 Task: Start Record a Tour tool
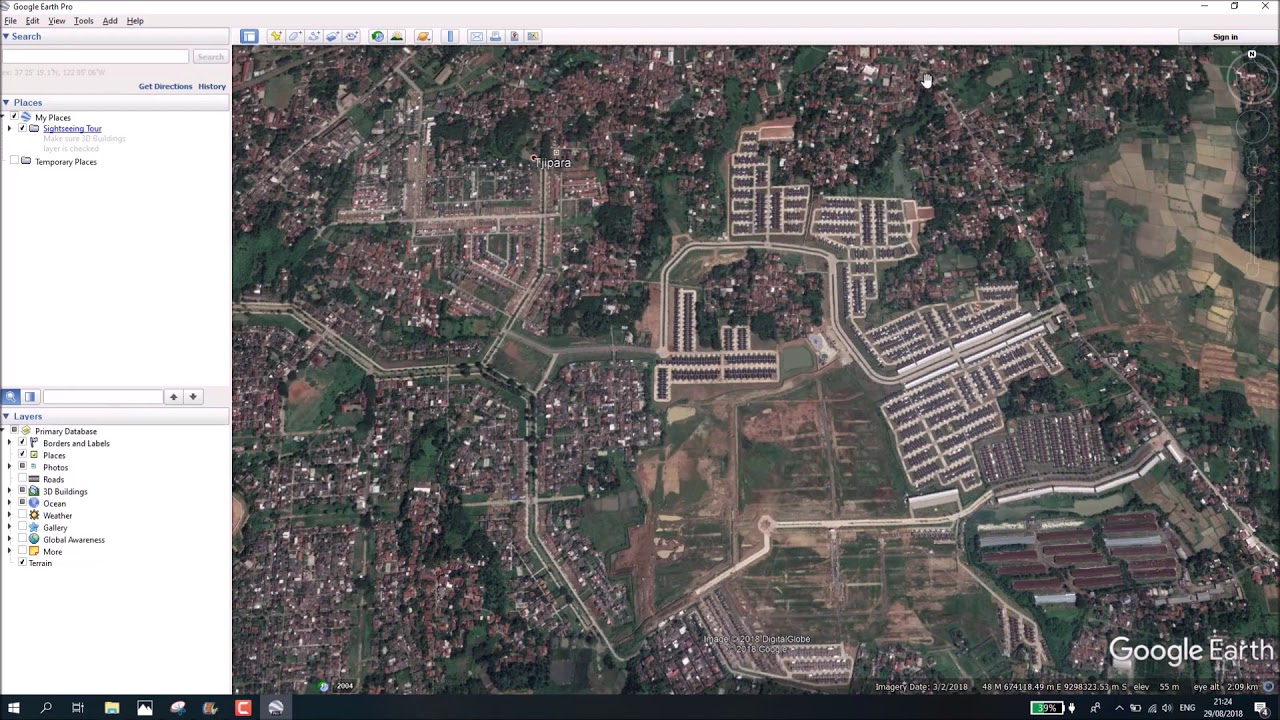tap(352, 37)
